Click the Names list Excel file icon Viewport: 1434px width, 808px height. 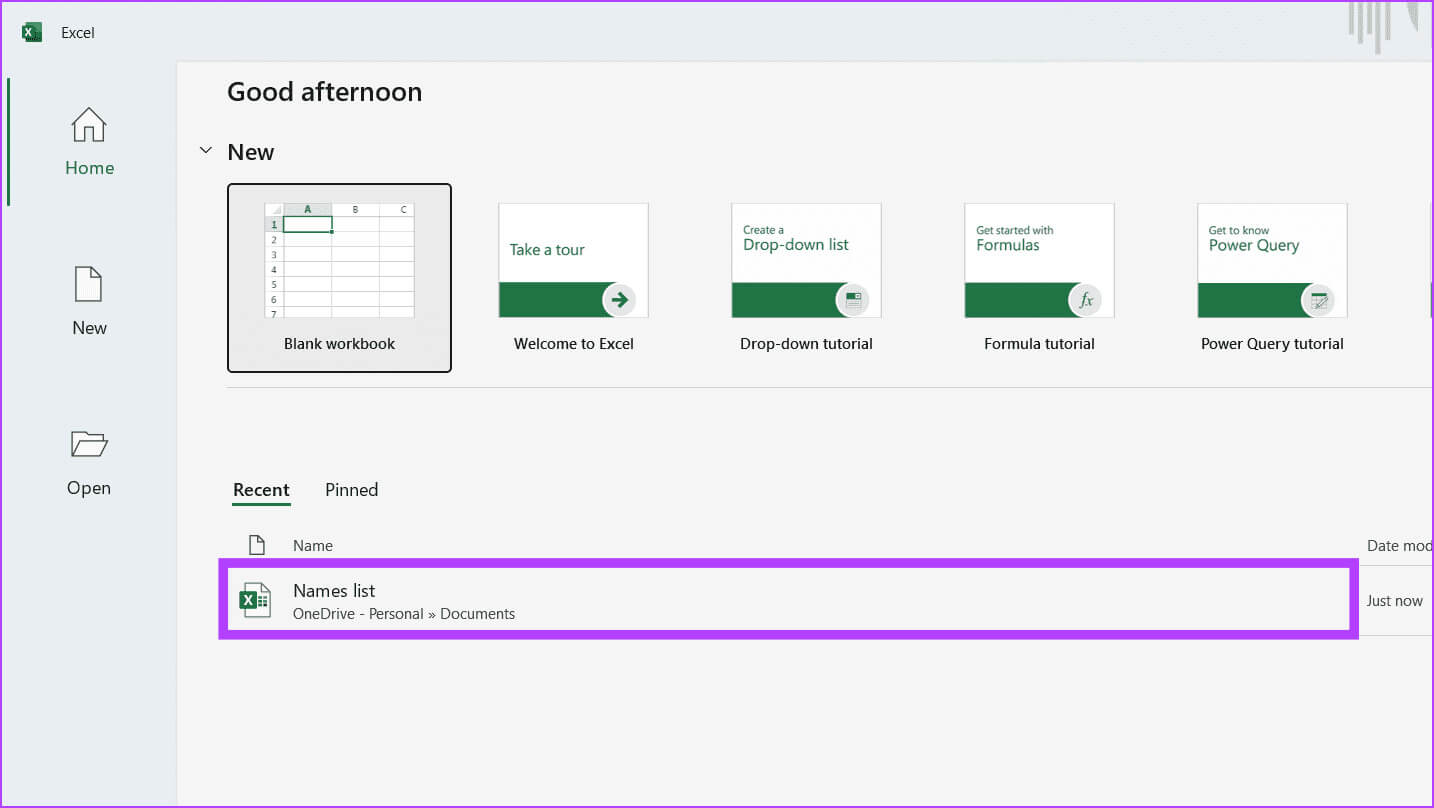click(x=255, y=600)
